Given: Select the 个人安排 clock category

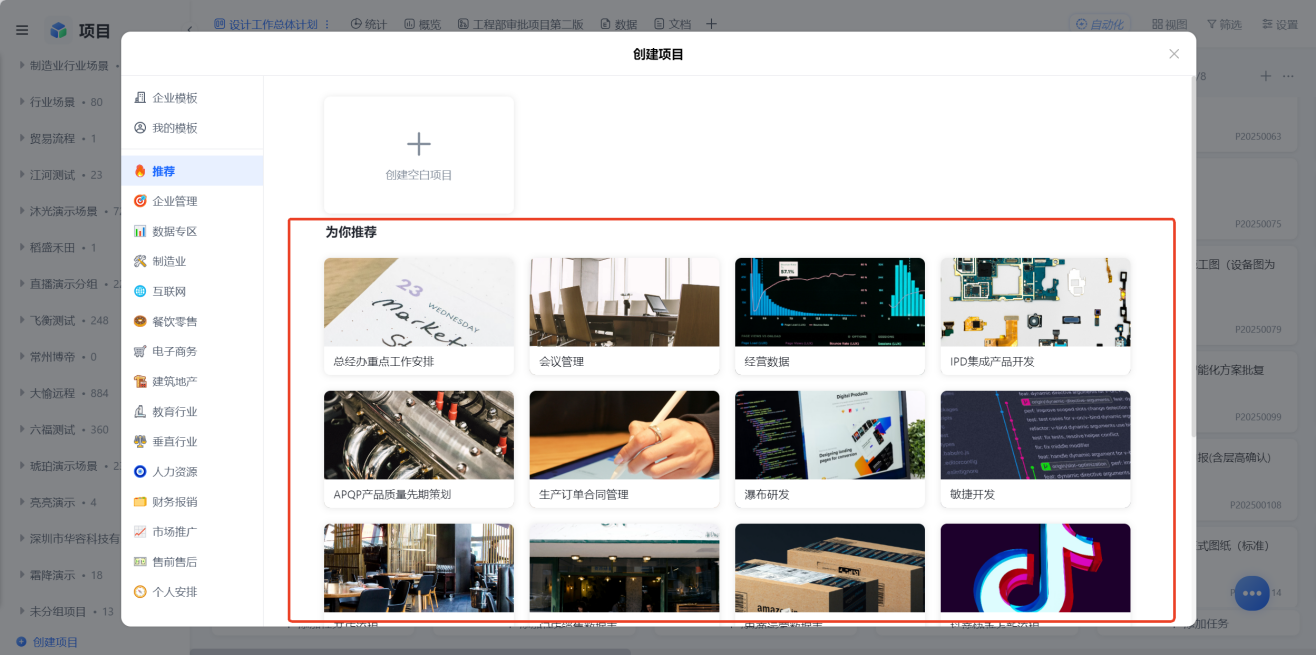Looking at the screenshot, I should click(x=192, y=591).
